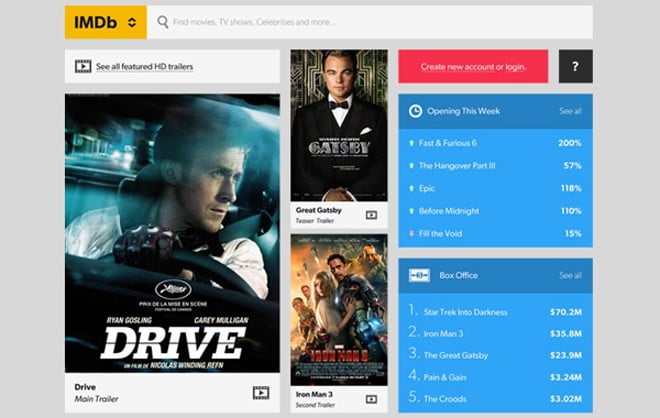This screenshot has height=418, width=660.
Task: Open The Hangover Part III entry
Action: tap(457, 166)
